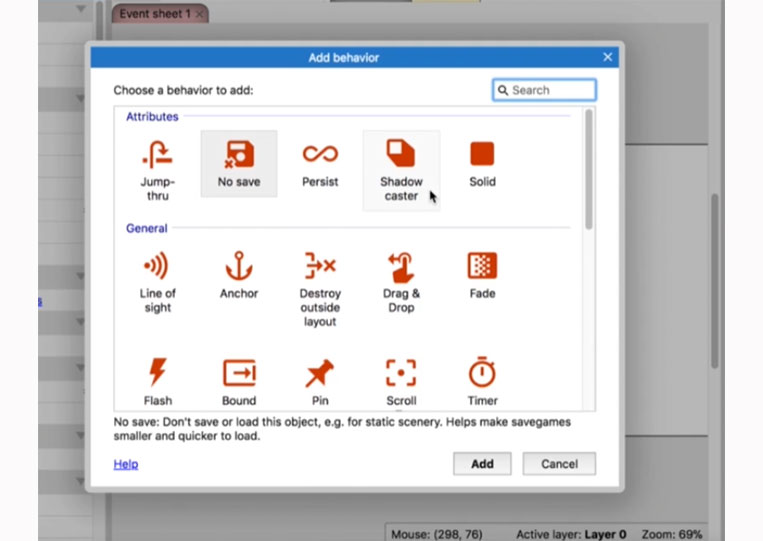Close the Add behavior dialog
The height and width of the screenshot is (541, 763).
pyautogui.click(x=607, y=57)
